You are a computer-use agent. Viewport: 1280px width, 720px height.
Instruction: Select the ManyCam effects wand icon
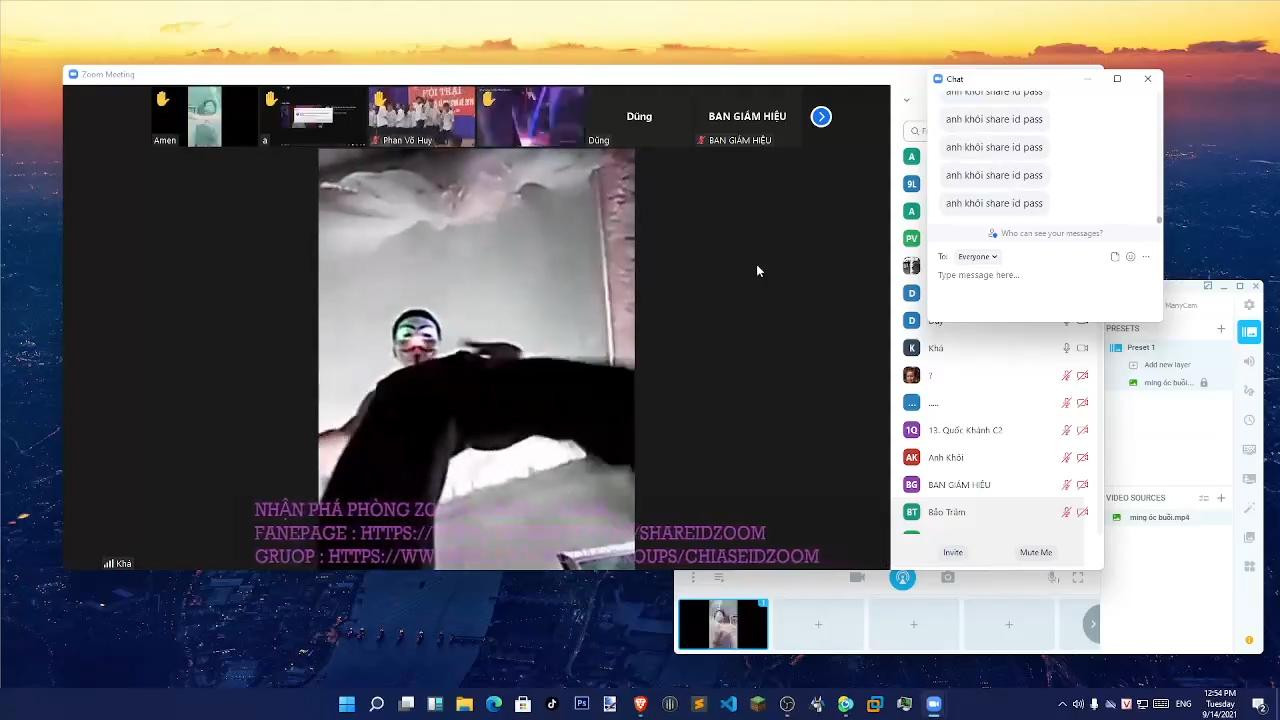click(x=1249, y=507)
